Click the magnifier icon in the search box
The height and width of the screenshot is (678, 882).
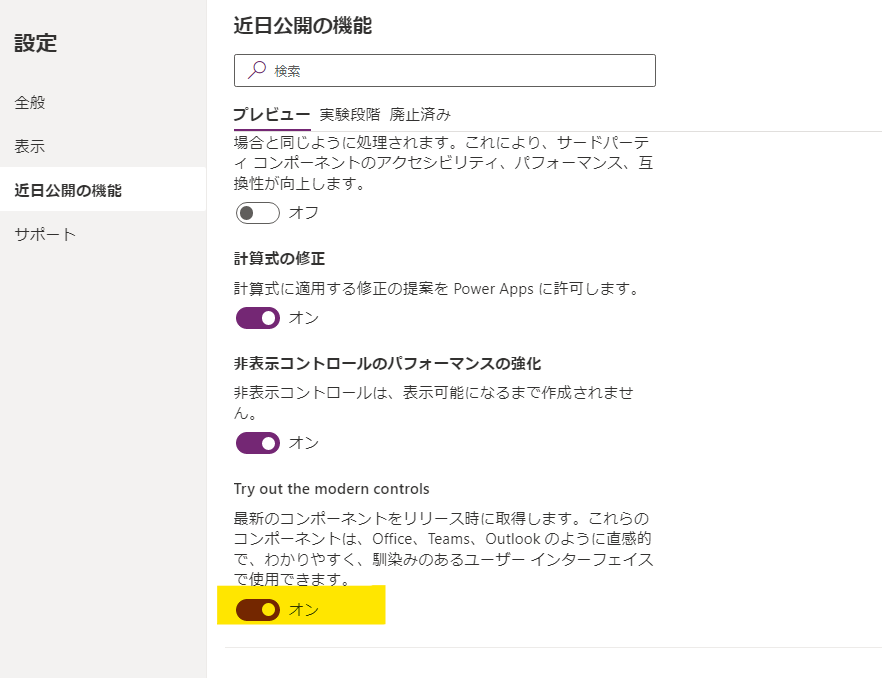[257, 71]
